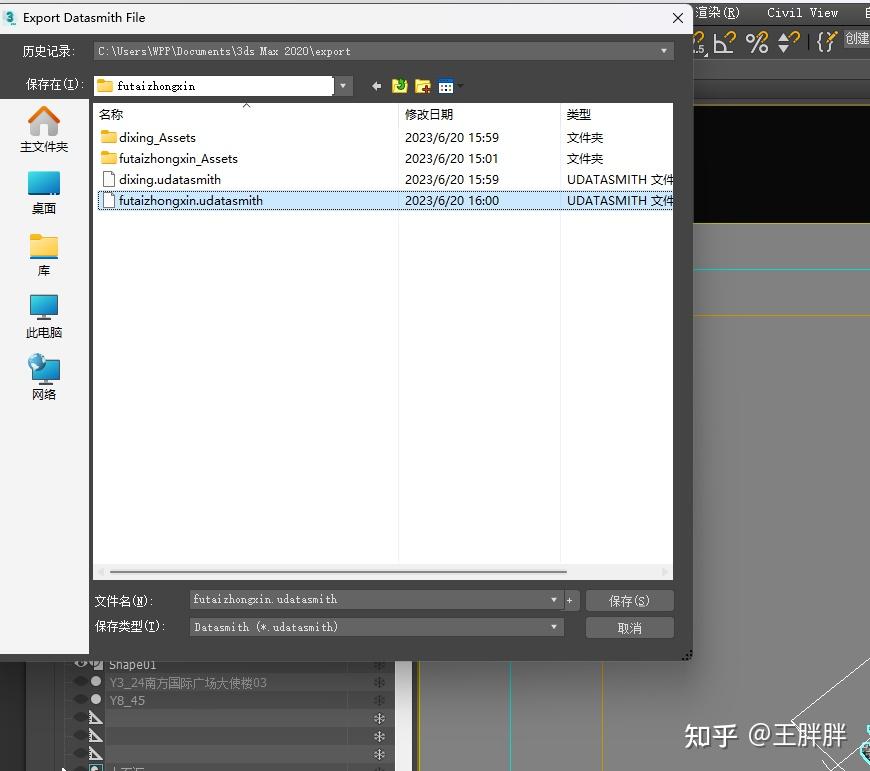Click the back arrow in the save dialog
Screen dimensions: 870x771
(x=376, y=85)
